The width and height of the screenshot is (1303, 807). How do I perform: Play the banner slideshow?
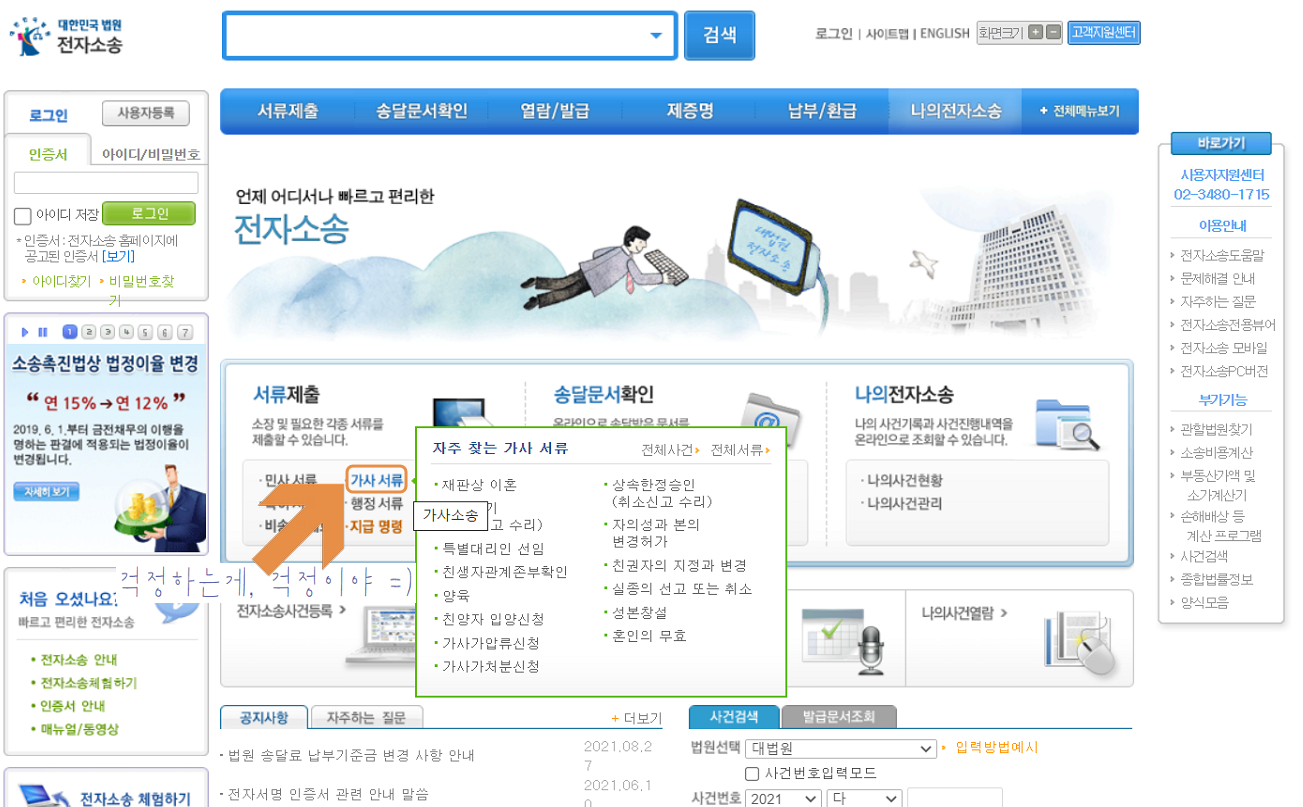click(26, 332)
